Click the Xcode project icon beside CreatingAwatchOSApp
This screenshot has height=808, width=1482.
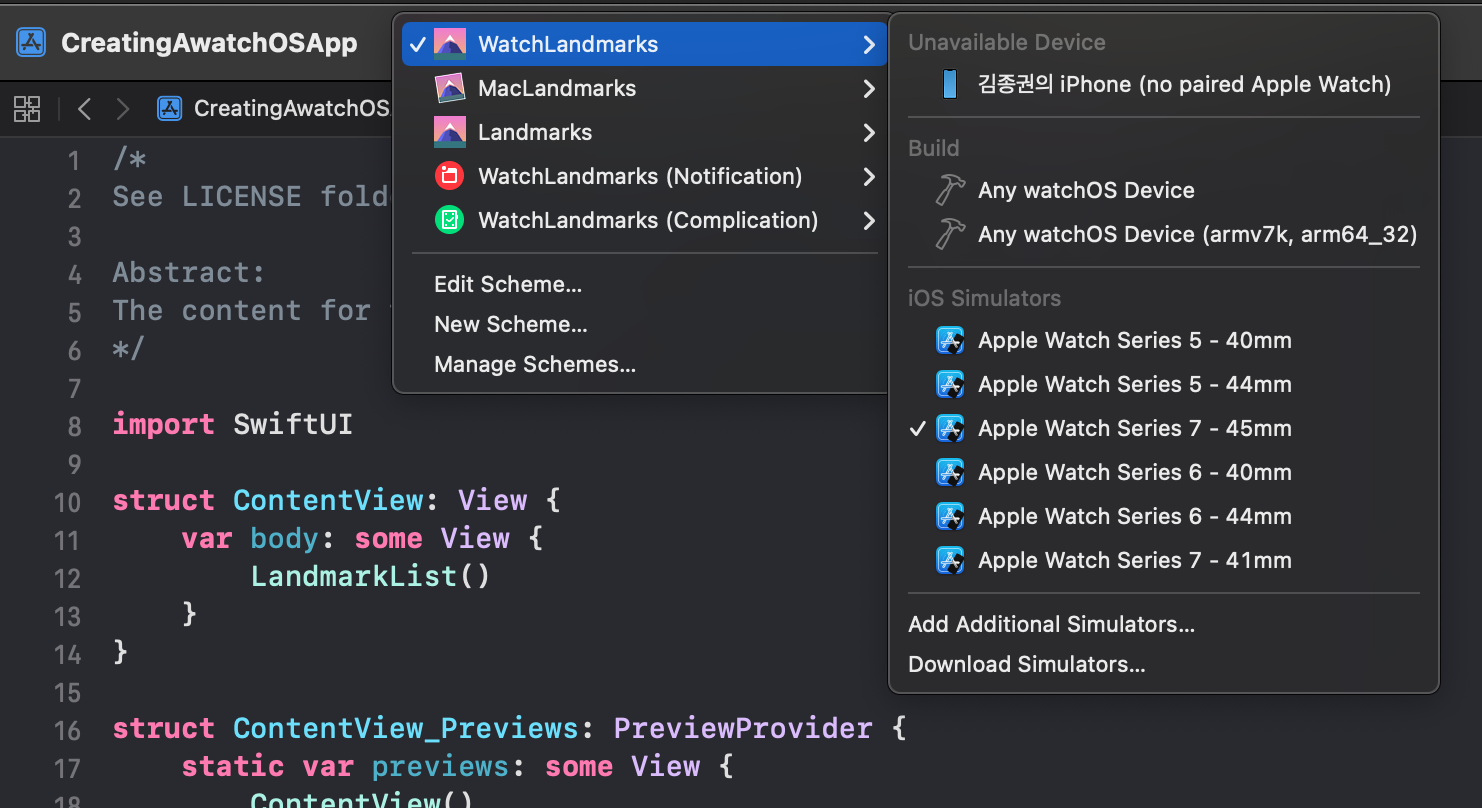click(x=31, y=43)
